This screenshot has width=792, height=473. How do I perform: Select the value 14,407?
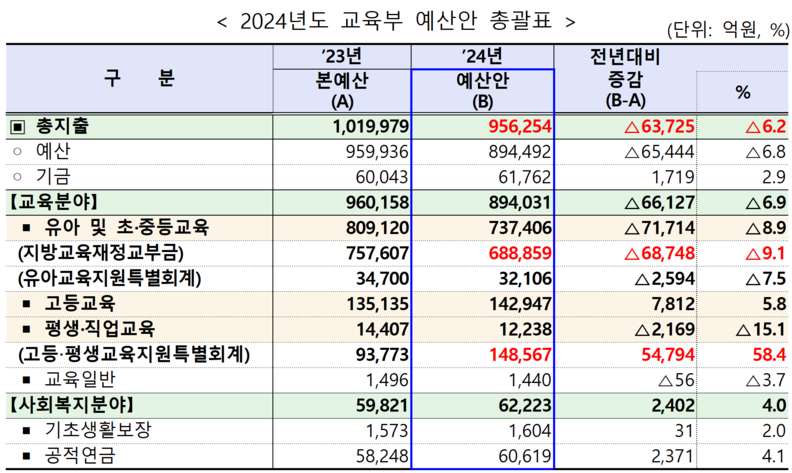coord(382,329)
